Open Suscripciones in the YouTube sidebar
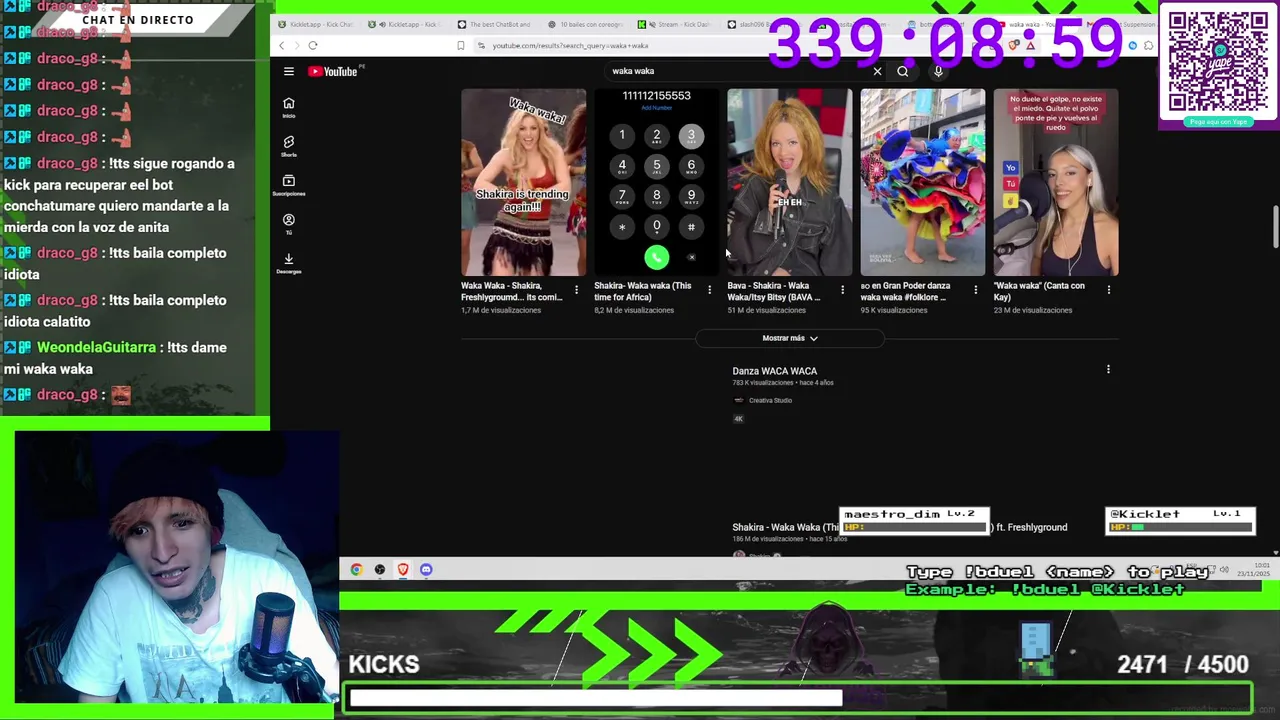Screen dimensions: 1280x720 coord(288,185)
